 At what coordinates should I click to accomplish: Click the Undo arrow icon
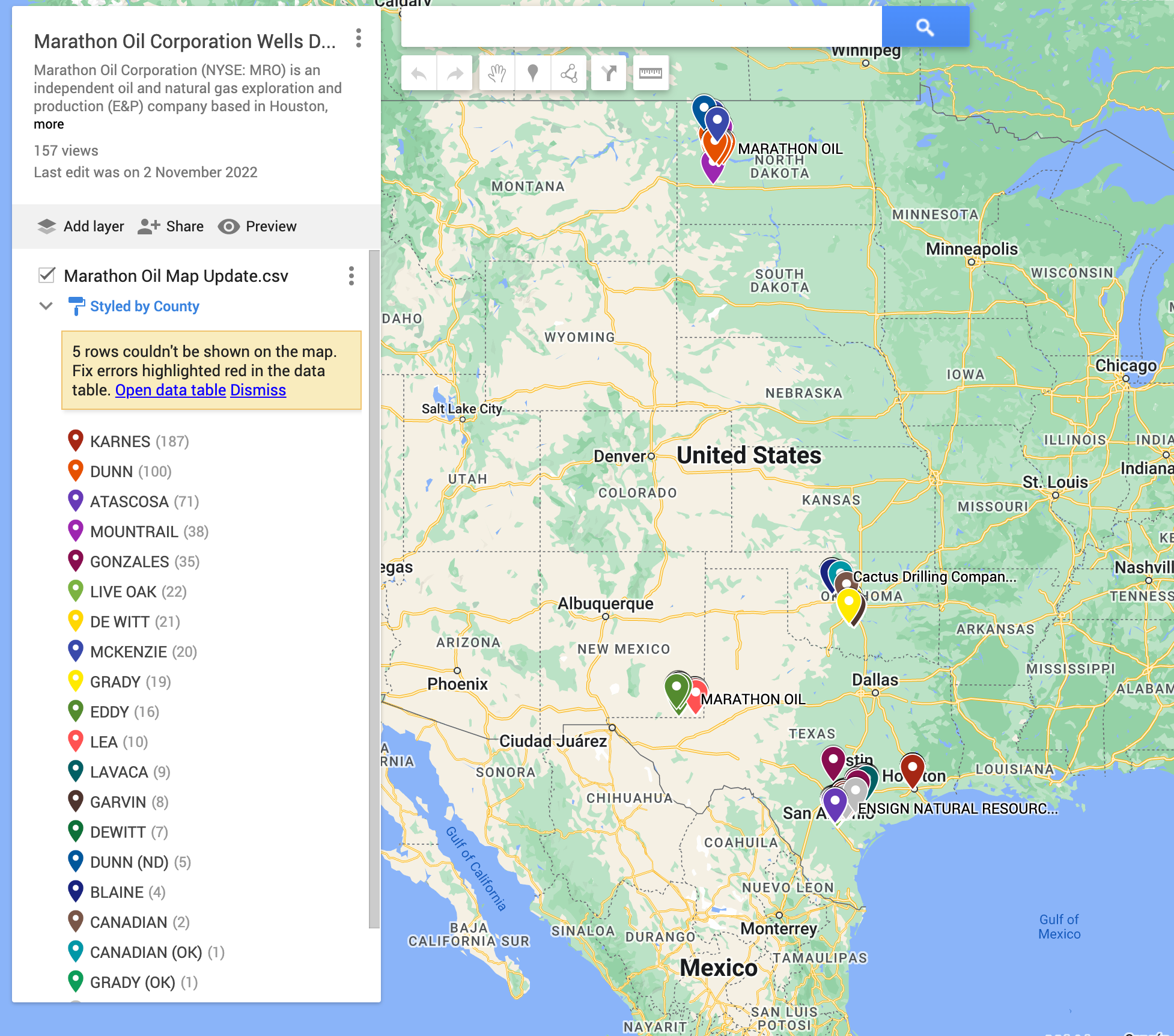tap(419, 72)
